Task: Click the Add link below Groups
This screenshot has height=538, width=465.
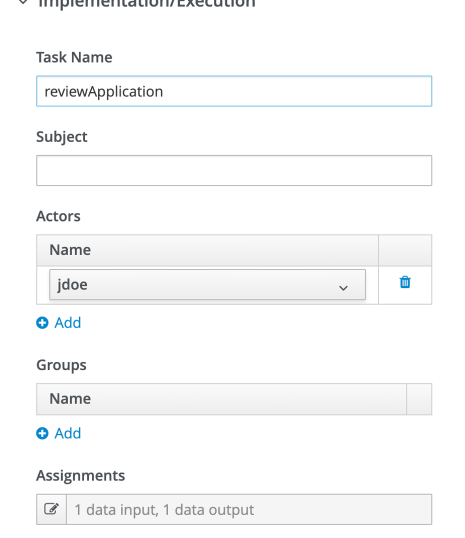Action: pos(68,433)
